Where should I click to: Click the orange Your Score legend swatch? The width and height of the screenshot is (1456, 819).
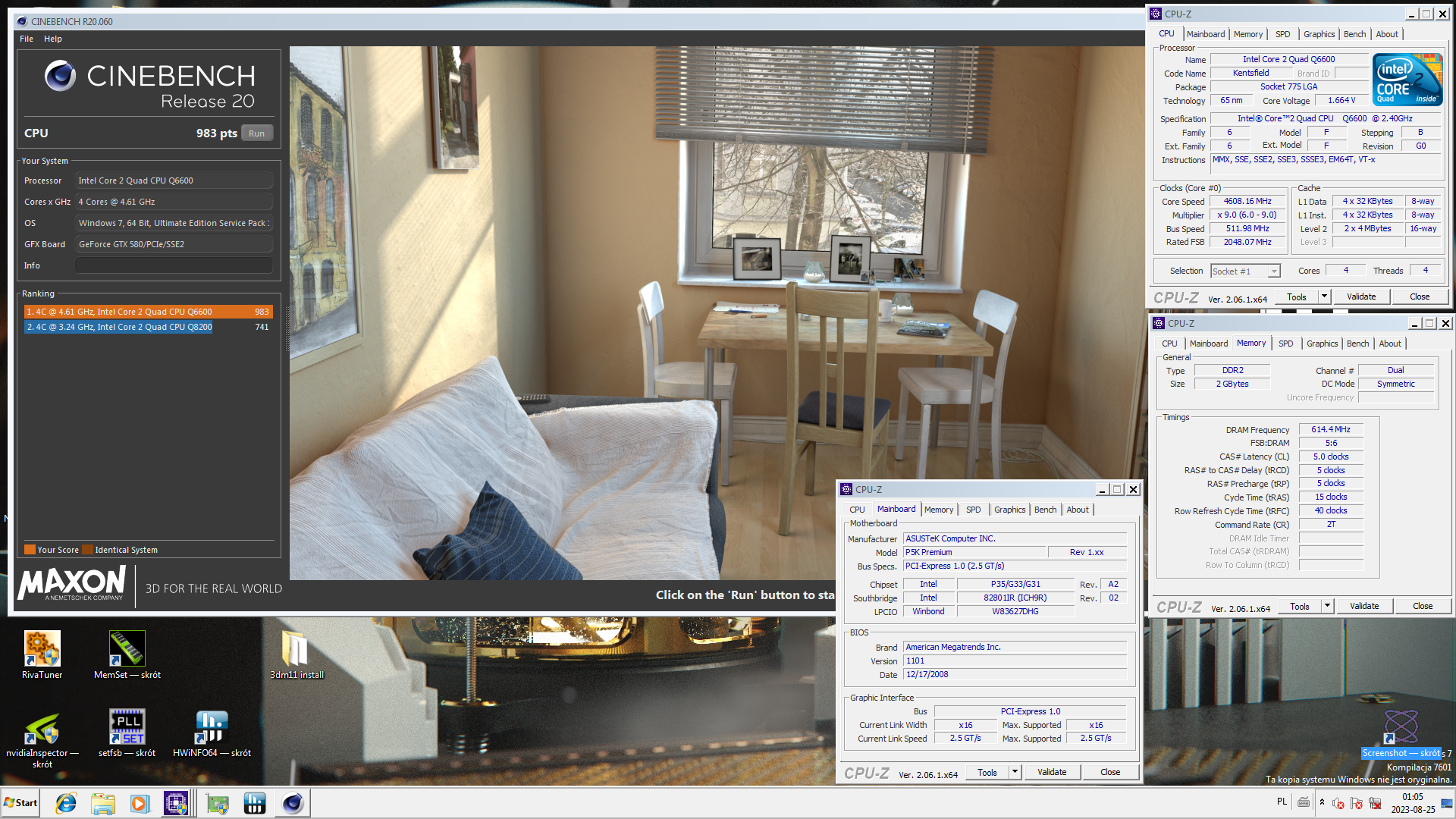tap(30, 550)
